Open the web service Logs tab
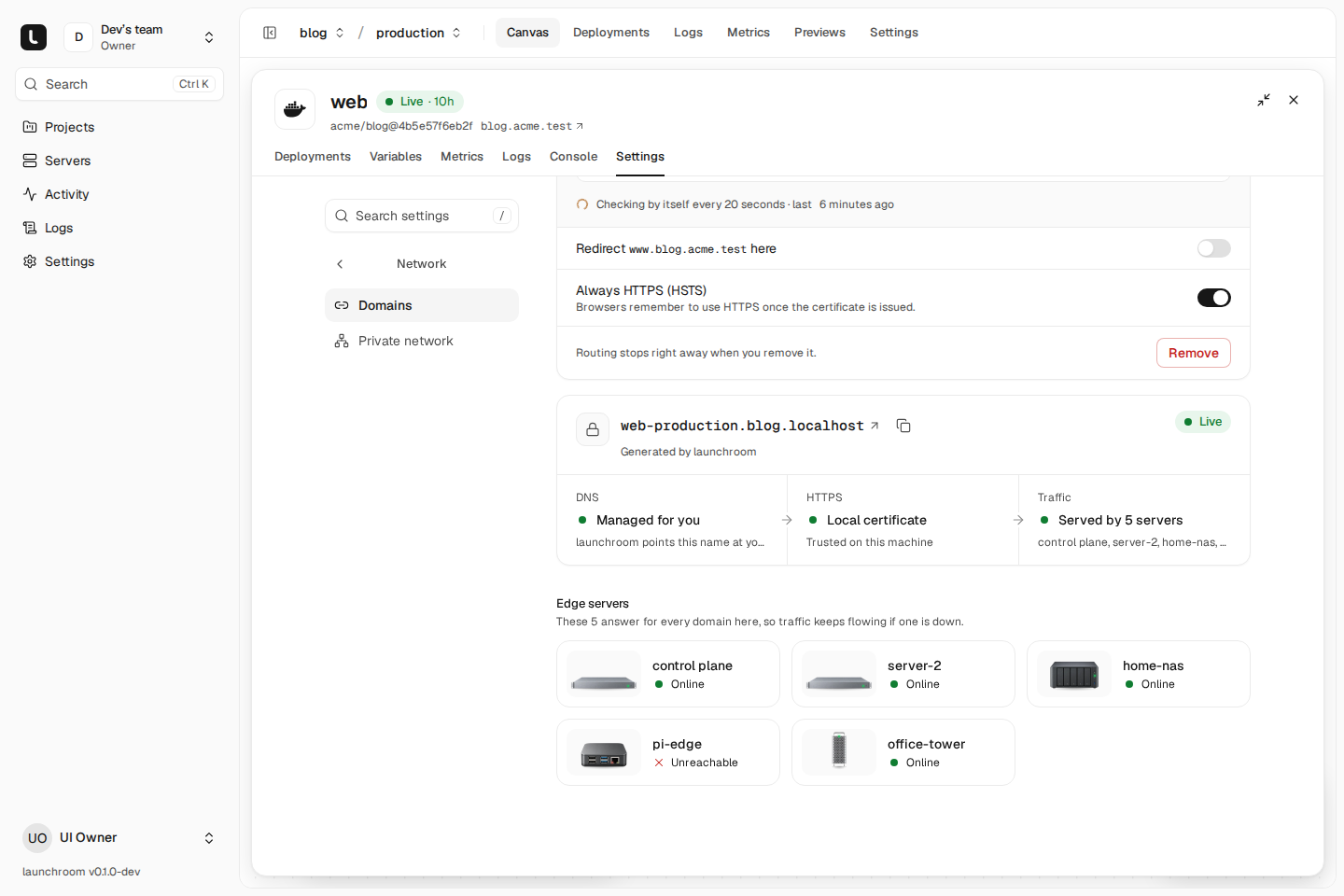Image resolution: width=1344 pixels, height=896 pixels. coord(516,157)
